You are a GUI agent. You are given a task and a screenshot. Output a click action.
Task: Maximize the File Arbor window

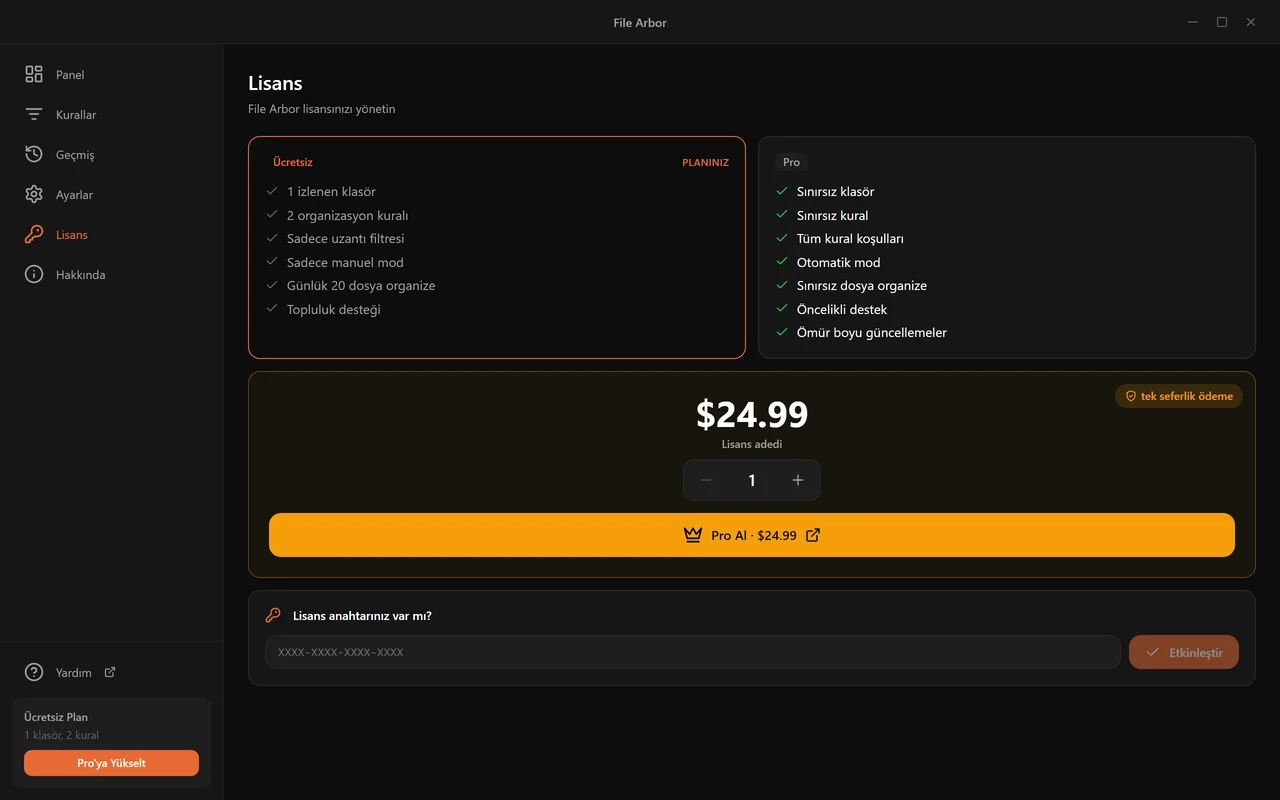(1222, 22)
